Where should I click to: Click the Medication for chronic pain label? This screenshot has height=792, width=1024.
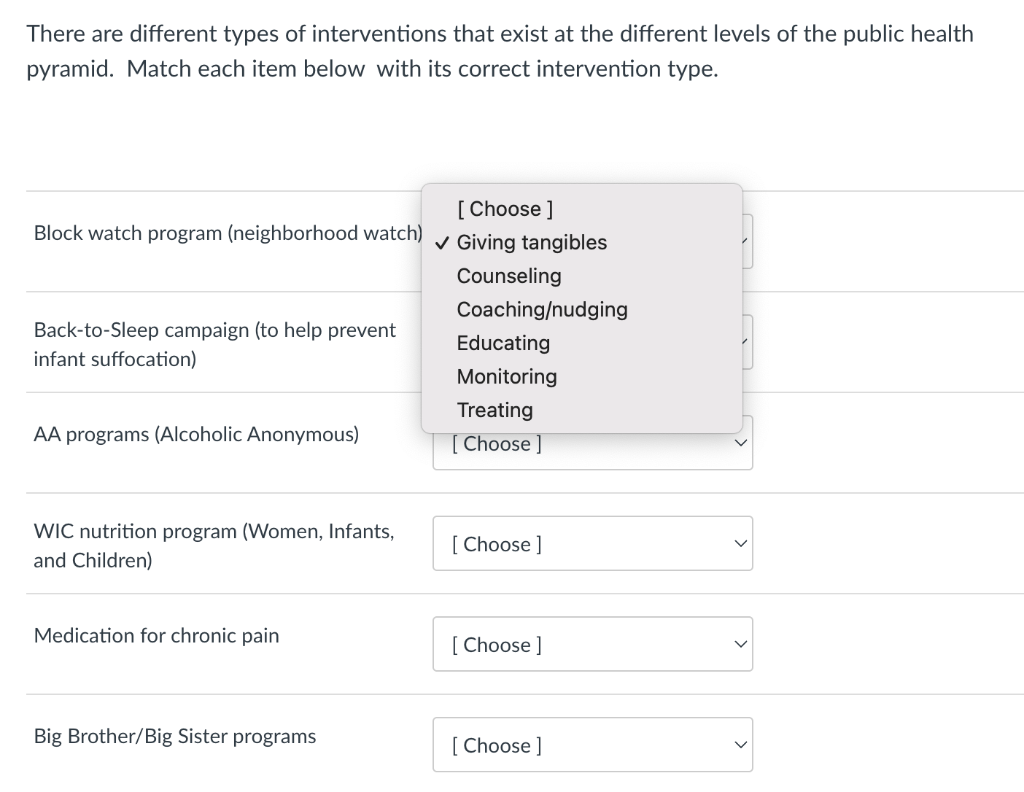click(156, 635)
